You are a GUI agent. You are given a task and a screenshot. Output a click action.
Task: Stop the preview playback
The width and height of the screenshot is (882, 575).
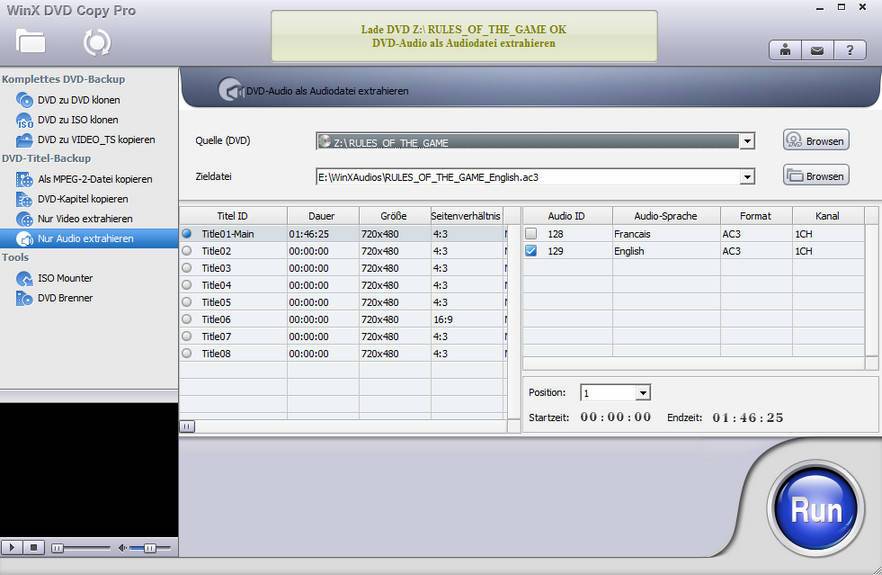[33, 547]
